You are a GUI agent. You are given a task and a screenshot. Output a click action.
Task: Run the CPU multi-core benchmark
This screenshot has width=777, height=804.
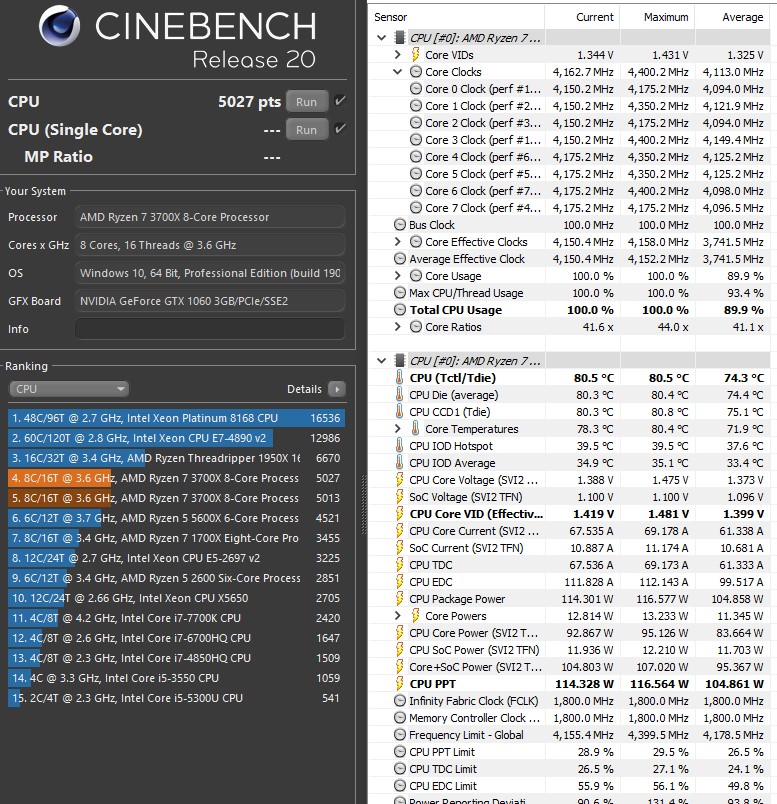coord(307,101)
